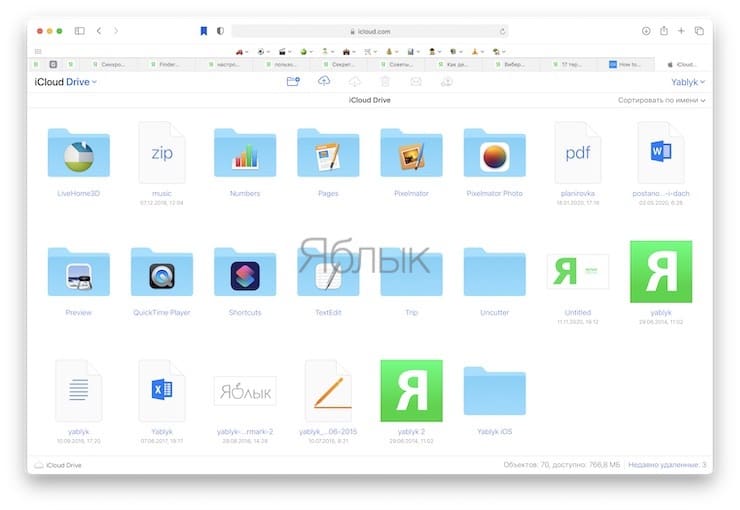
Task: Open the Pixelmator folder
Action: [411, 152]
